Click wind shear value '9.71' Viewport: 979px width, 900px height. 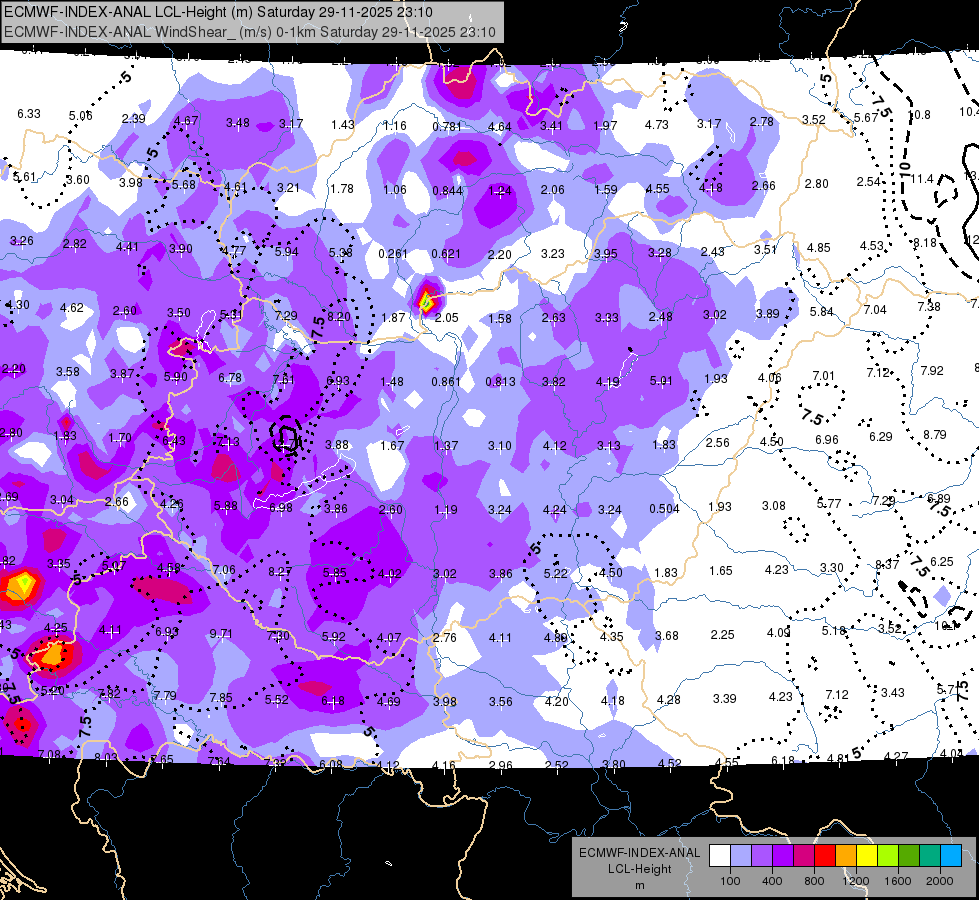point(220,633)
